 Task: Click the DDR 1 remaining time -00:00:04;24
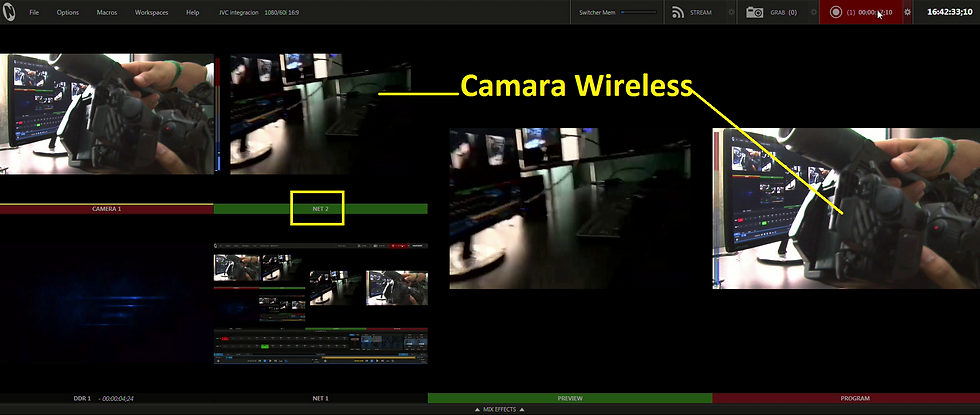click(x=114, y=398)
